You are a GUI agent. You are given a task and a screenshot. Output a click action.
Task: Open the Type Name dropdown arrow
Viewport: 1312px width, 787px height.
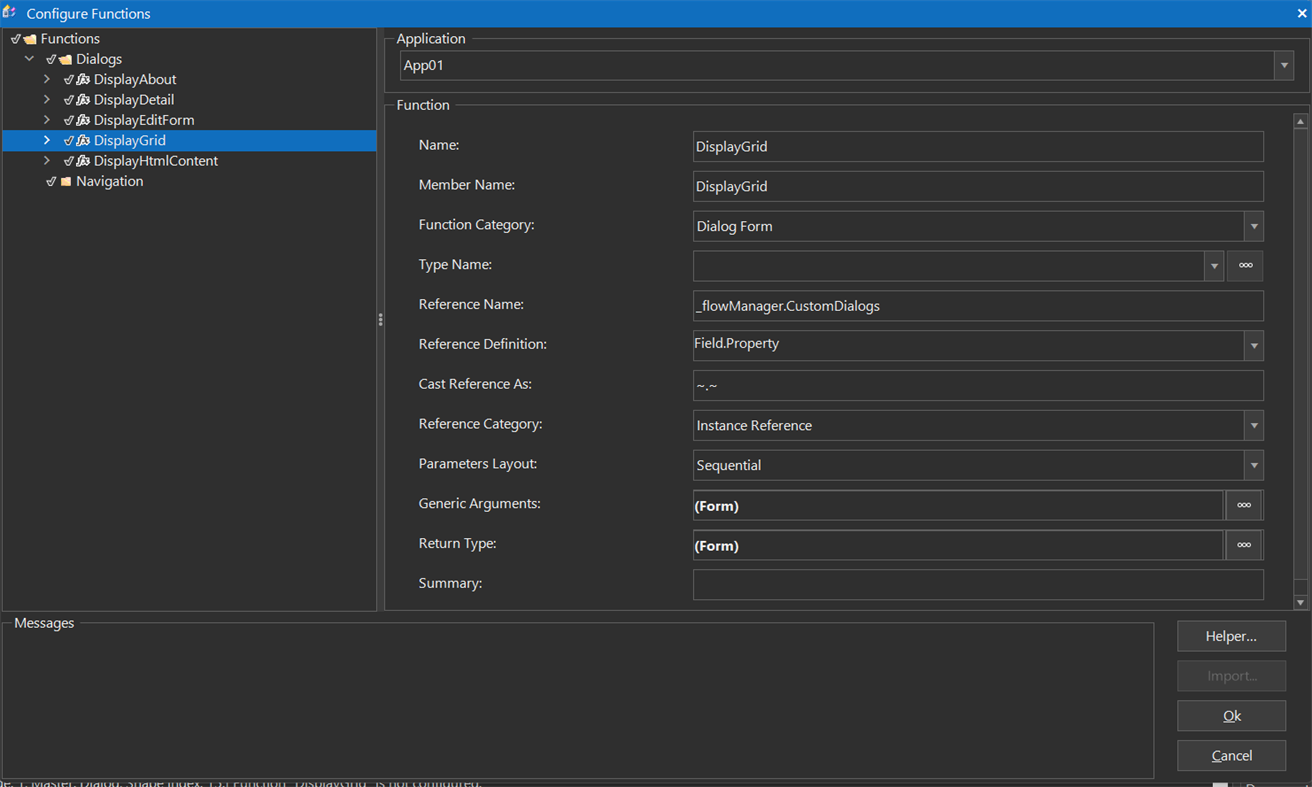click(x=1214, y=266)
